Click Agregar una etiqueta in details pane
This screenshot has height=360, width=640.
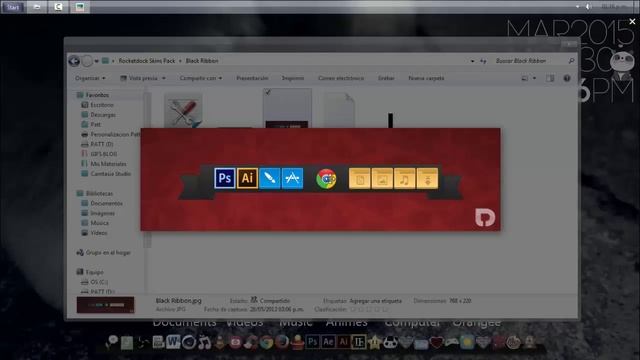click(376, 301)
